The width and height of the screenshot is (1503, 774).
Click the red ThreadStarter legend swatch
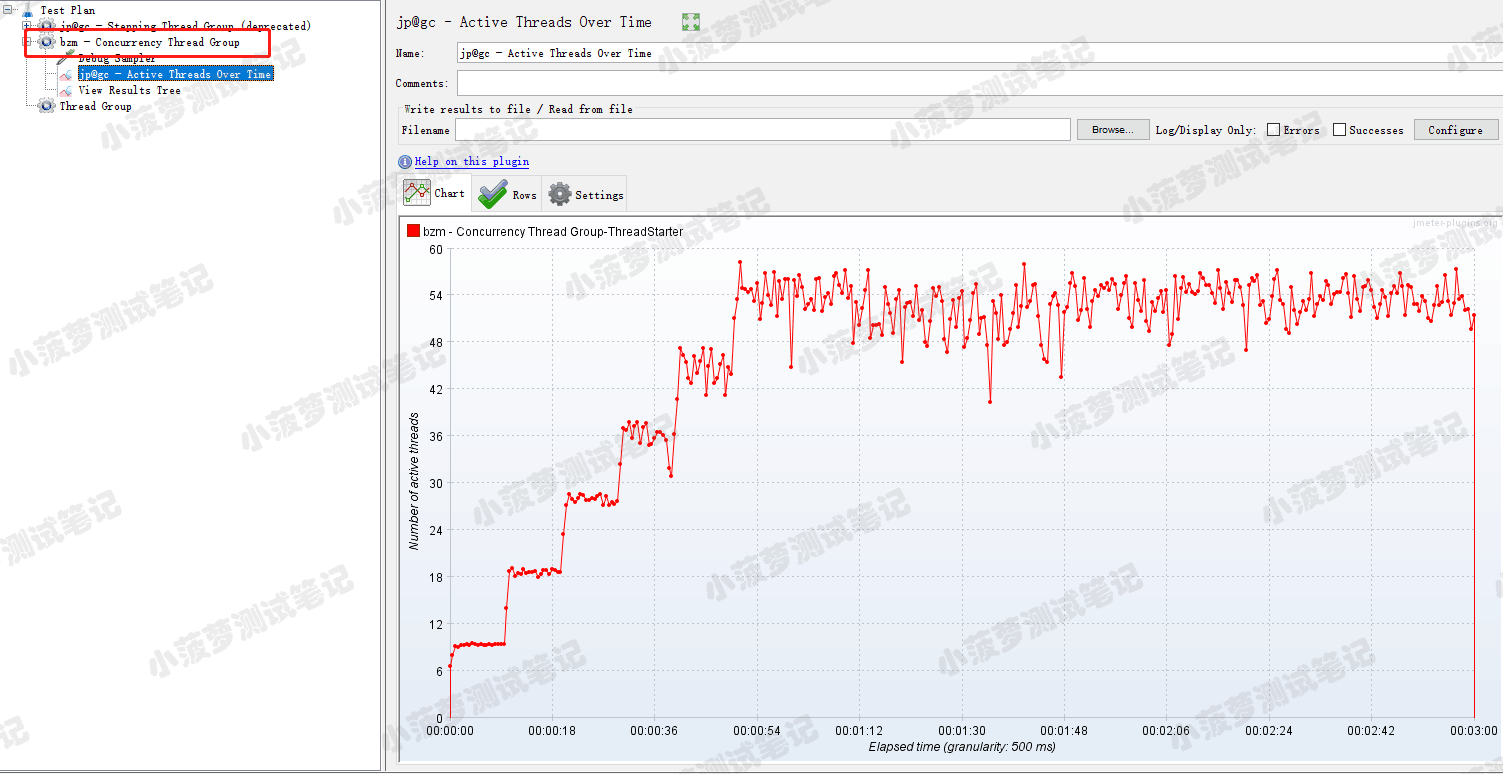coord(413,231)
